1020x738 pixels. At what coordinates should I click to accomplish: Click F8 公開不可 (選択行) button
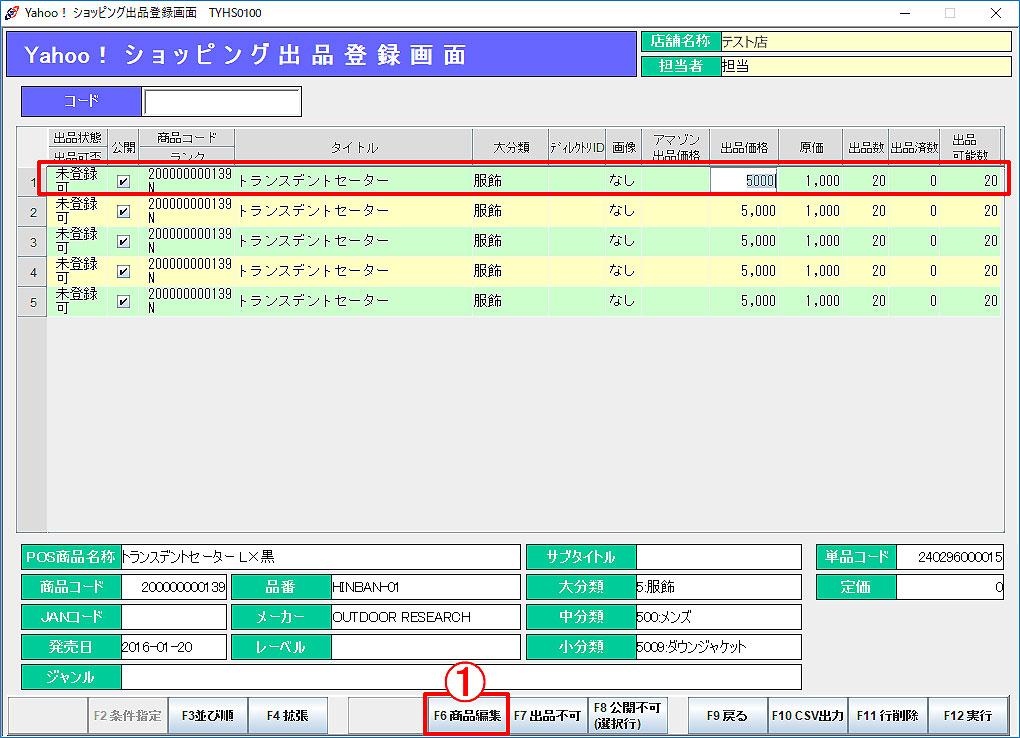click(626, 716)
